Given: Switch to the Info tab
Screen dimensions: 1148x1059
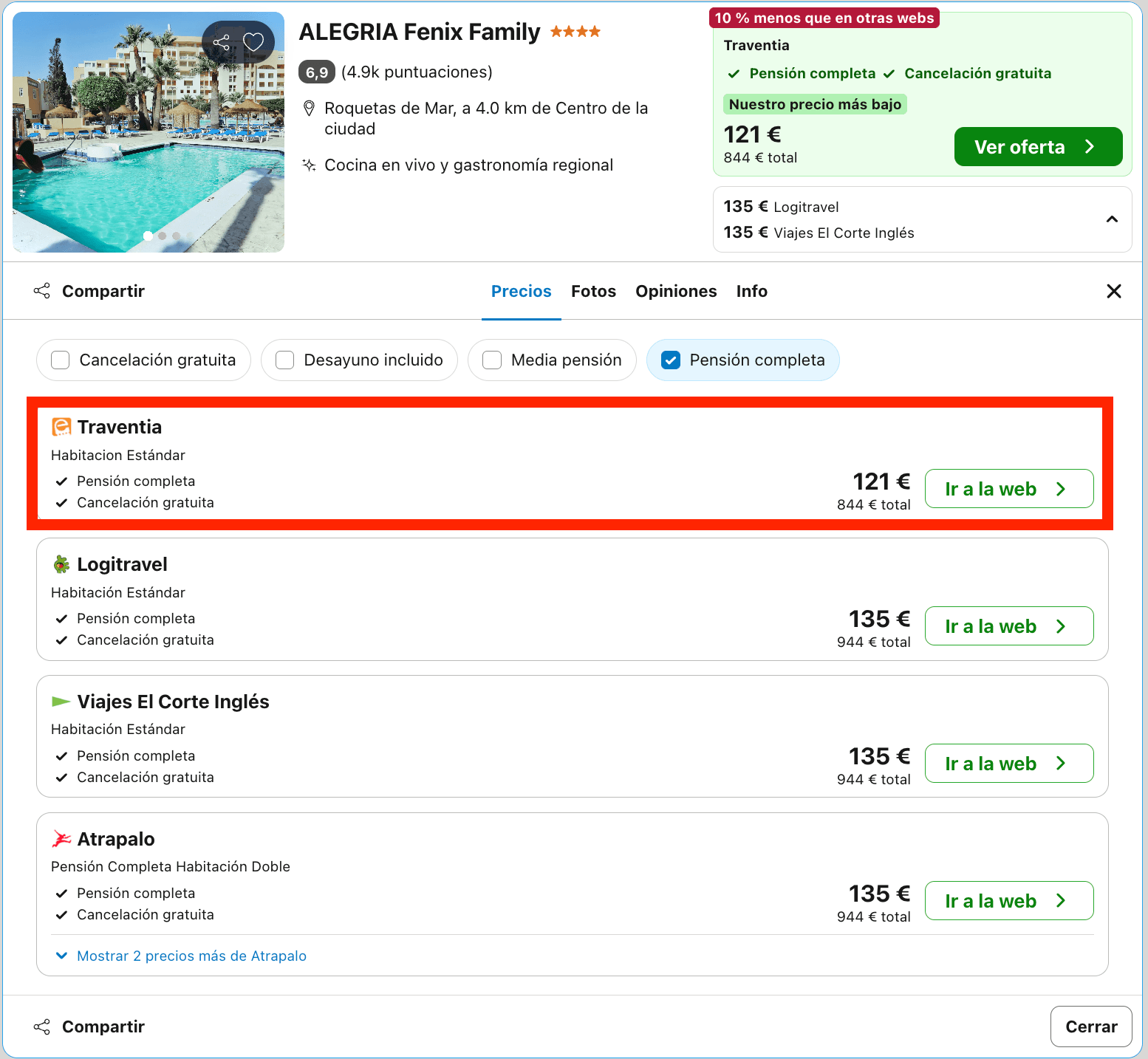Looking at the screenshot, I should pos(752,291).
